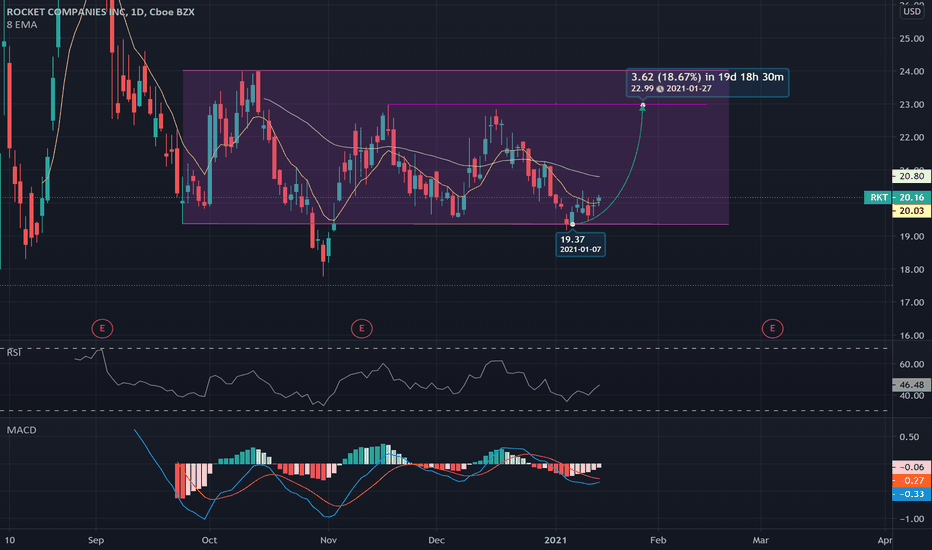Click the 24.00 price axis label

(912, 71)
